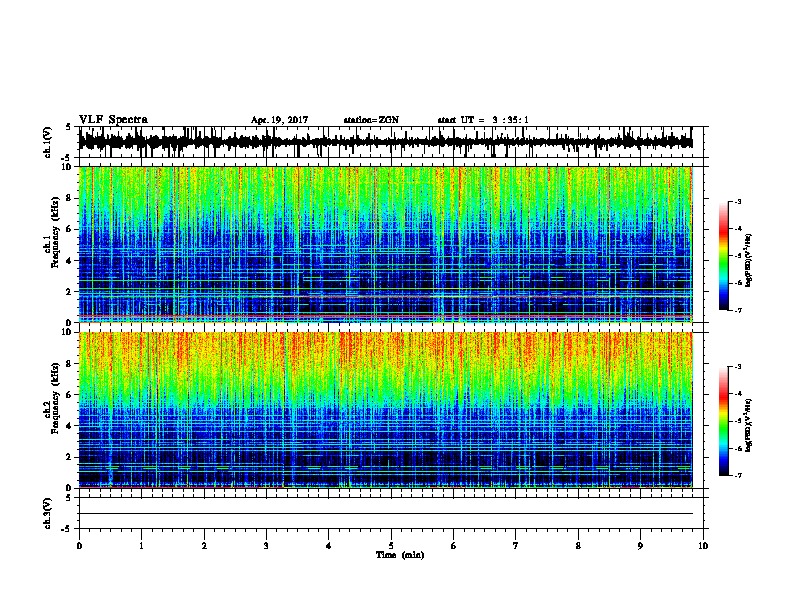
Task: Click the ch.2 frequency tick label "2"
Action: pos(70,457)
